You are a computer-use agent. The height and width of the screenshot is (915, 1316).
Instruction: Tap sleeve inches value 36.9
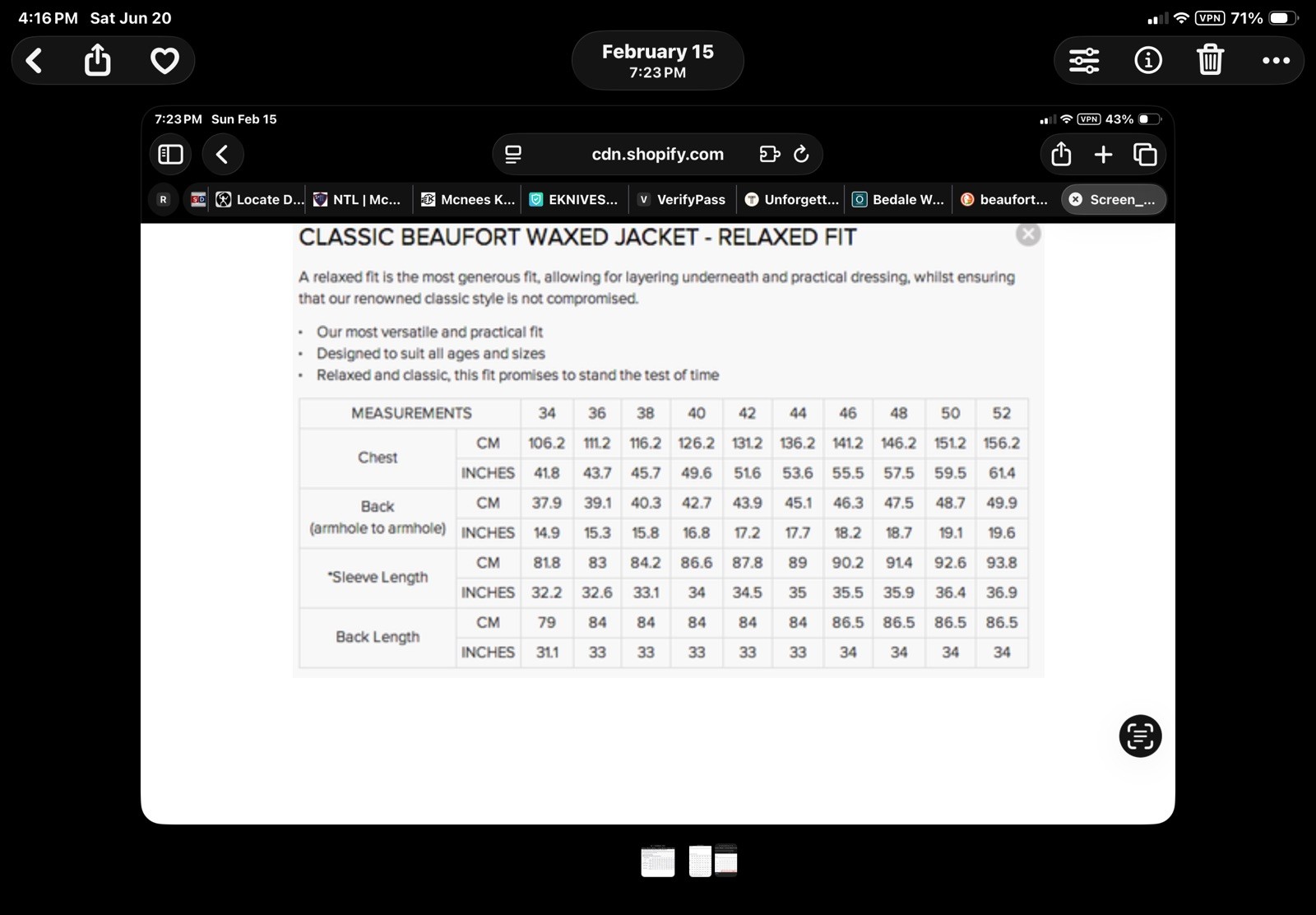pos(1001,592)
